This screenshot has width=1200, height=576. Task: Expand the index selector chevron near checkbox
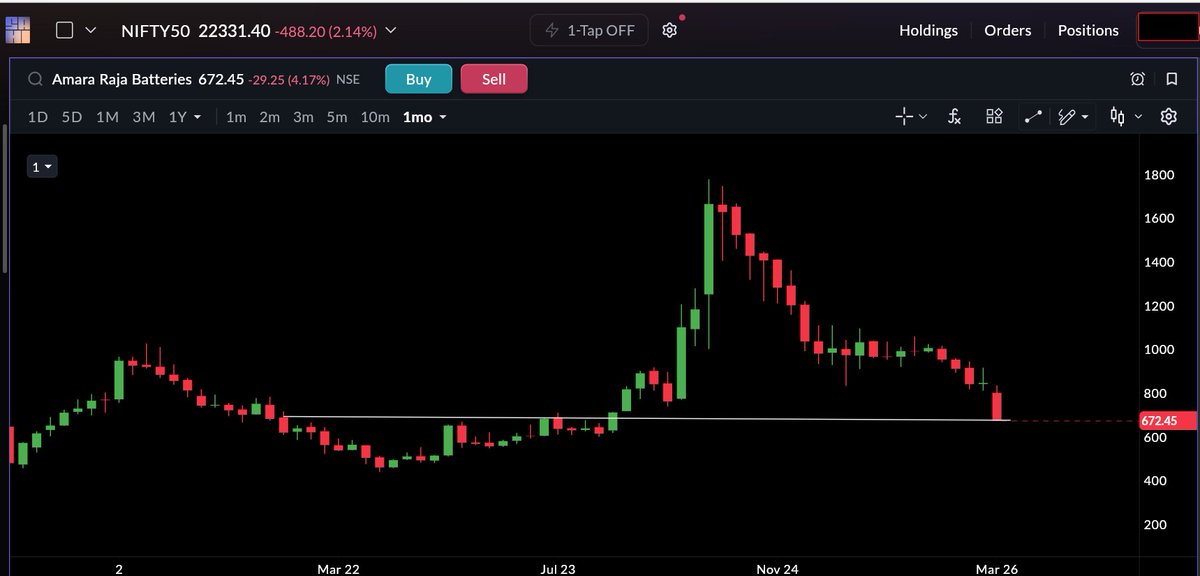point(91,30)
